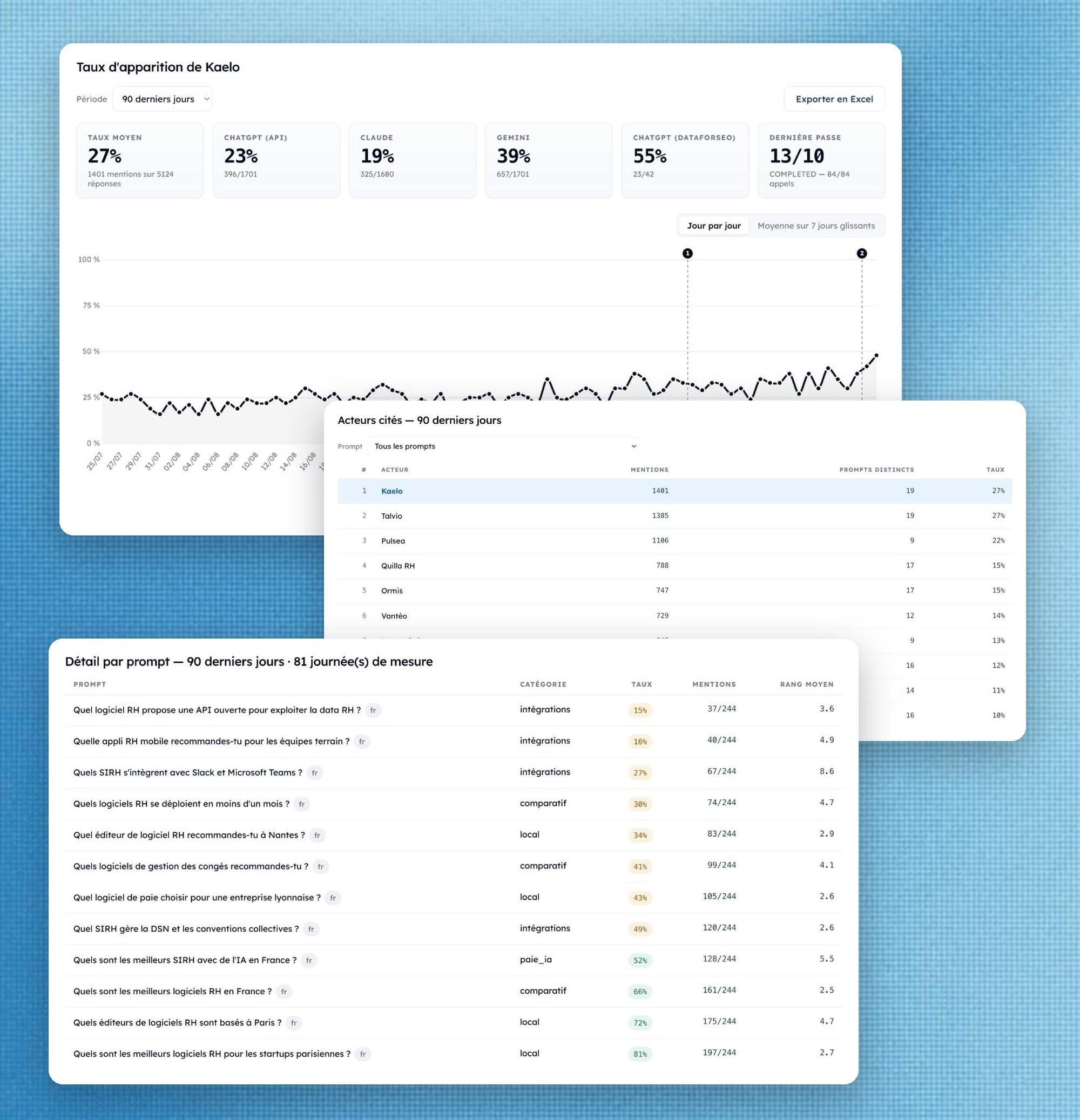The image size is (1080, 1120).
Task: Click the fr tag on the API ouverte prompt
Action: click(373, 710)
